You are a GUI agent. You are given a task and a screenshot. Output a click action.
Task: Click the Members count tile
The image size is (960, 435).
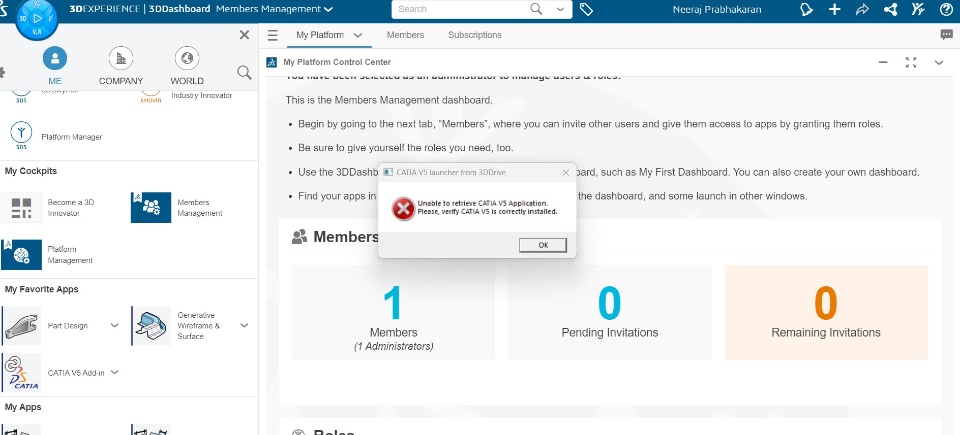(x=393, y=312)
